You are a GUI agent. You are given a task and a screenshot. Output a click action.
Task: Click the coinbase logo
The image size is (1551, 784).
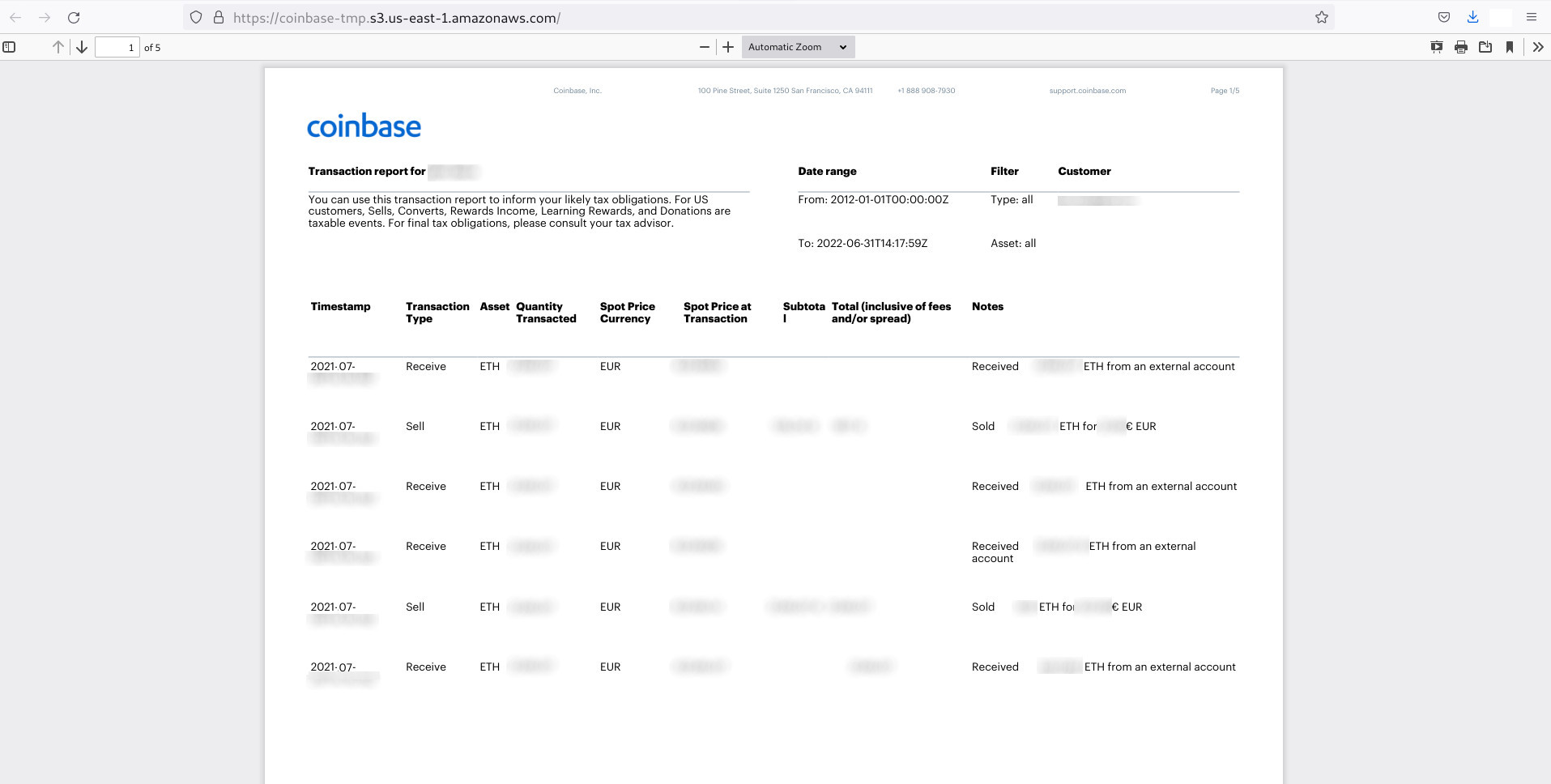(364, 126)
